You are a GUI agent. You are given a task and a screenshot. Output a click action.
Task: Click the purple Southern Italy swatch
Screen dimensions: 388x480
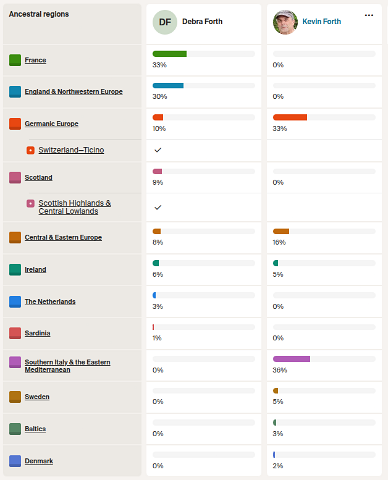[x=15, y=362]
